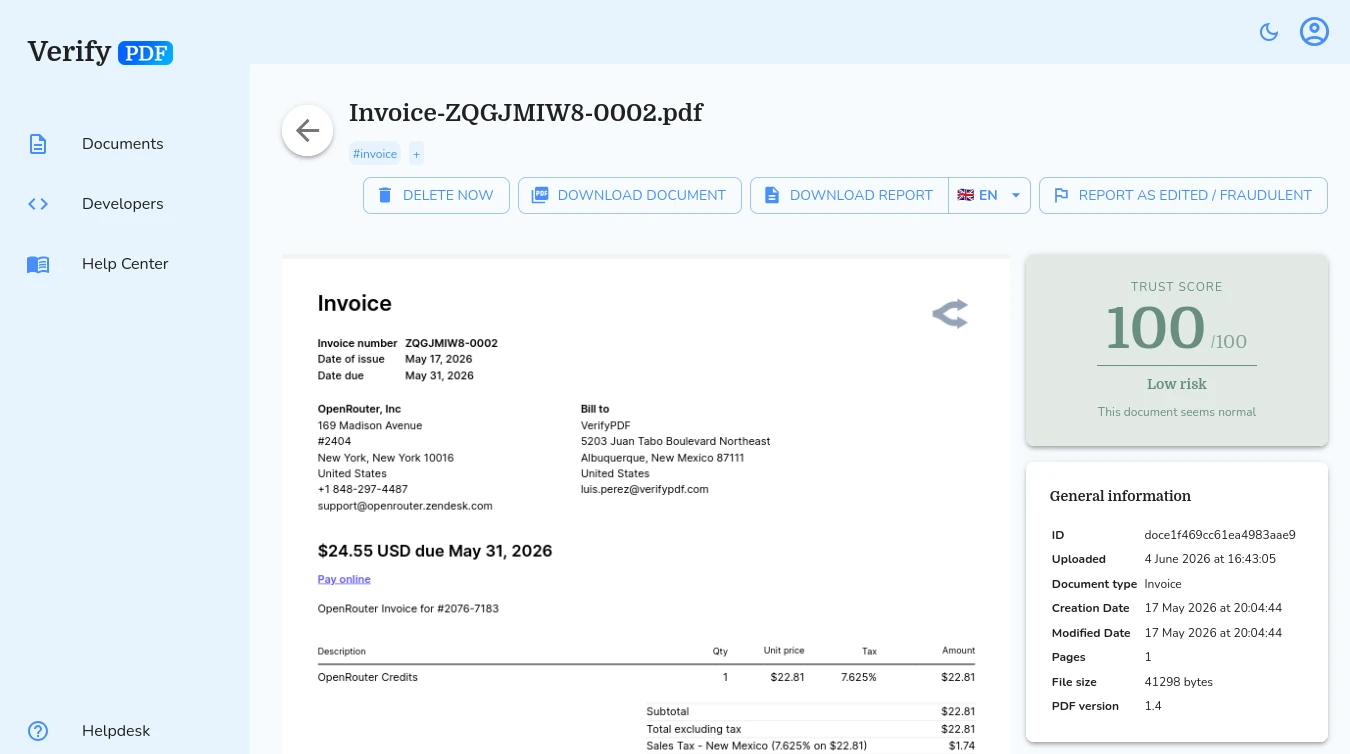Viewport: 1350px width, 754px height.
Task: Click email luis.perez@verifypdf.com
Action: click(x=645, y=489)
